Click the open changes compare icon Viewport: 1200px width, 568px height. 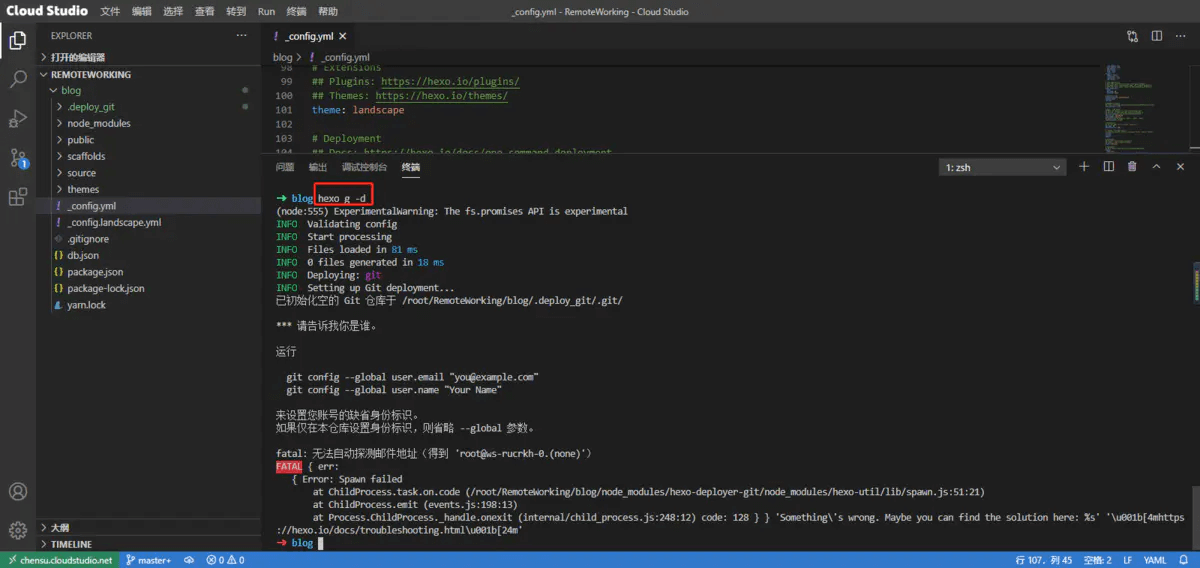point(1132,36)
